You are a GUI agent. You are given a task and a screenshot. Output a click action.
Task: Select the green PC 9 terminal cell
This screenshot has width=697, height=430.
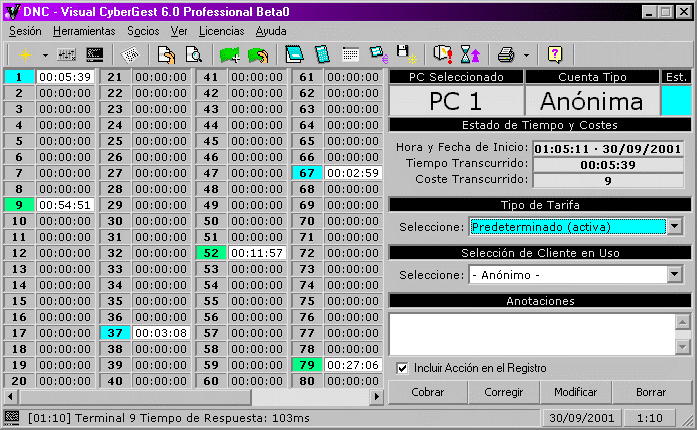coord(18,205)
